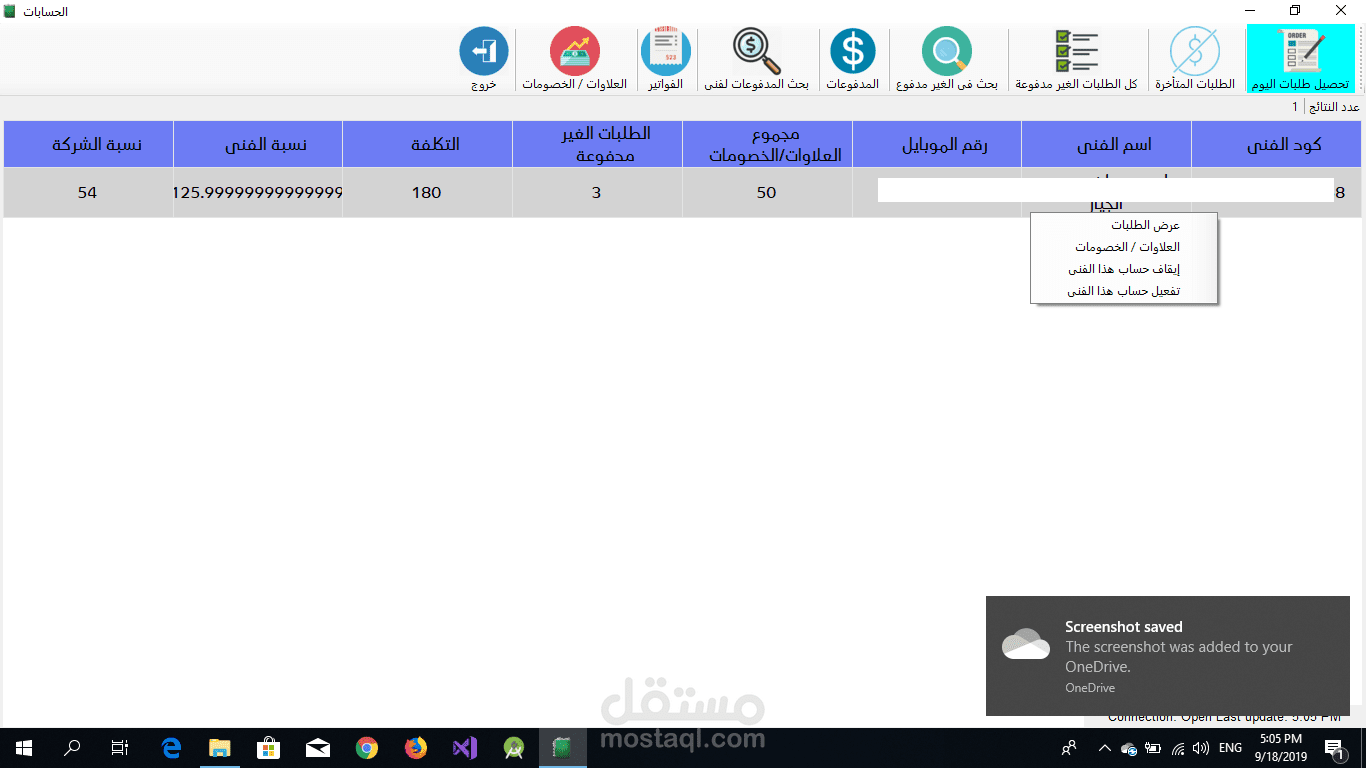Launch Microsoft Edge from taskbar
1366x768 pixels.
tap(171, 748)
